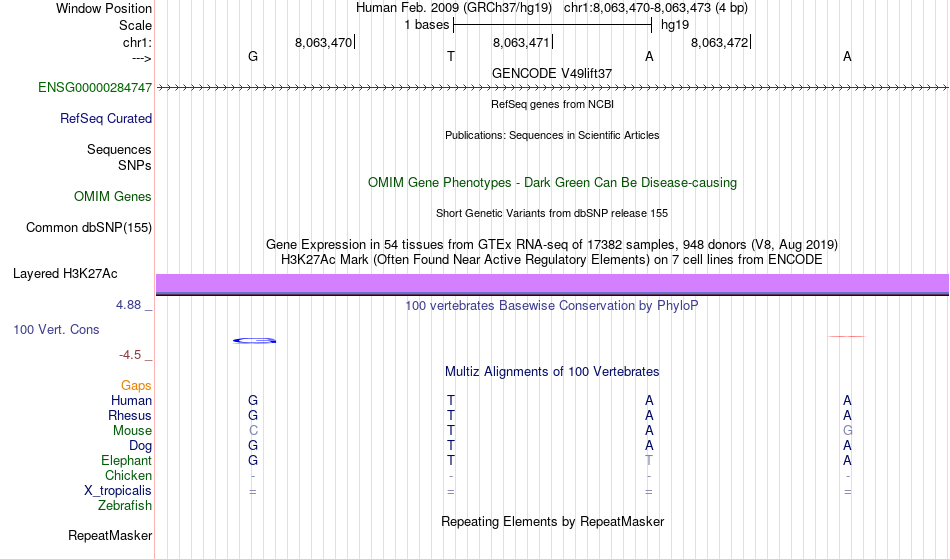The height and width of the screenshot is (559, 950).
Task: Click the chr1: ruler label
Action: (137, 42)
